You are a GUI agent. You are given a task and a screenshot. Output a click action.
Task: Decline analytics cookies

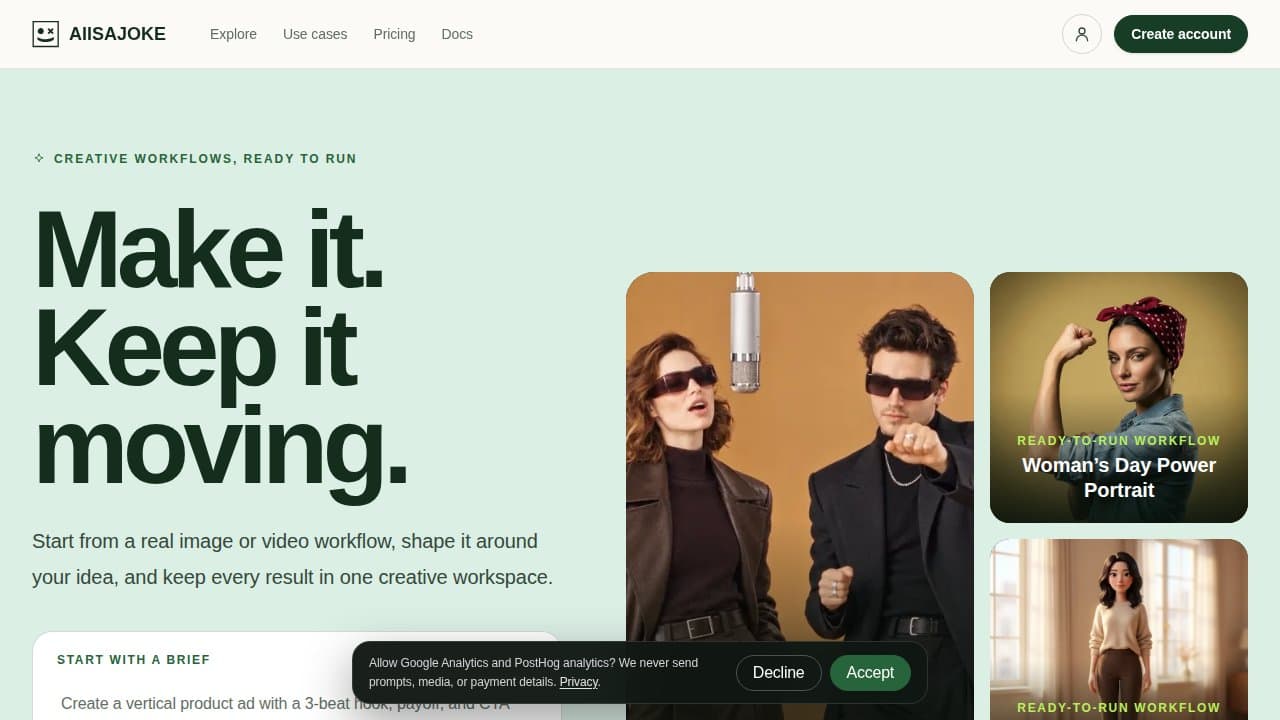(x=778, y=673)
